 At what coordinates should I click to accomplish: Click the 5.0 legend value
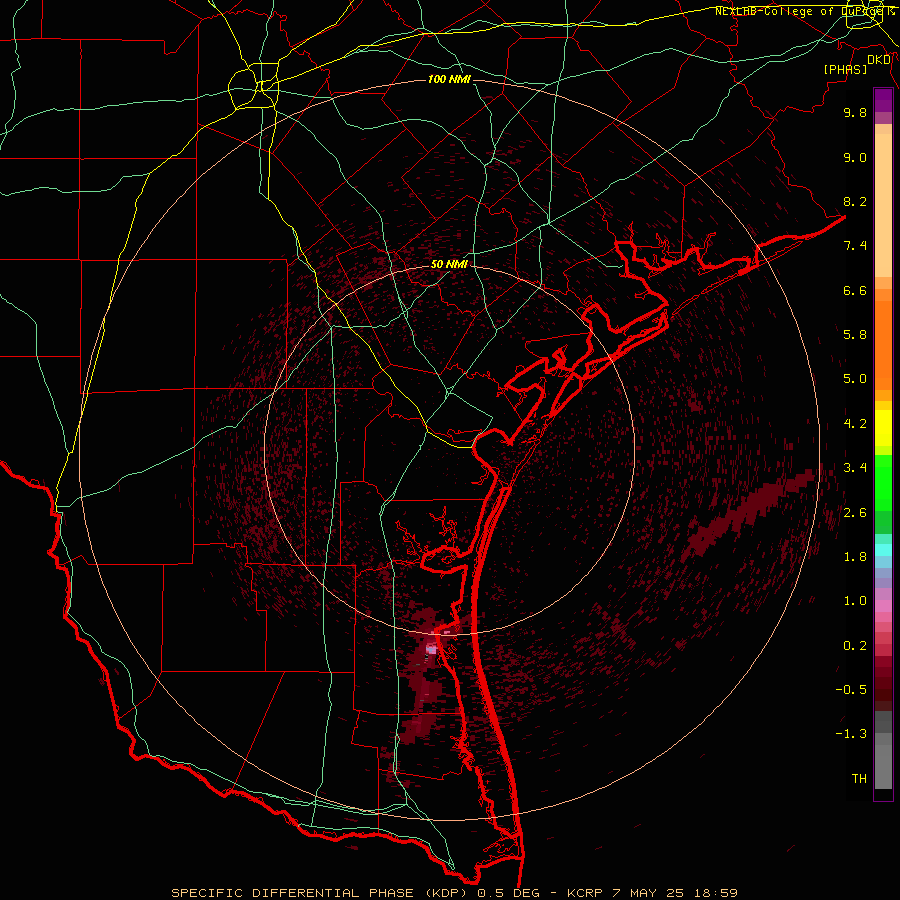(855, 379)
